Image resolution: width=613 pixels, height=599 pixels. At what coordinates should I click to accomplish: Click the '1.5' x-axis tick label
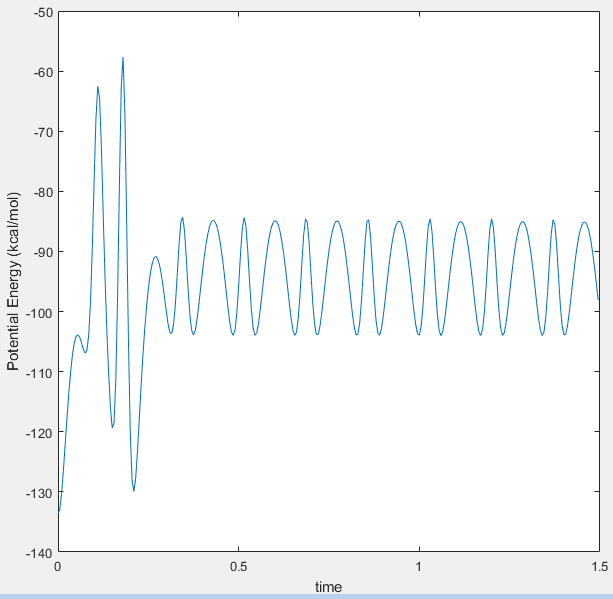click(x=599, y=567)
